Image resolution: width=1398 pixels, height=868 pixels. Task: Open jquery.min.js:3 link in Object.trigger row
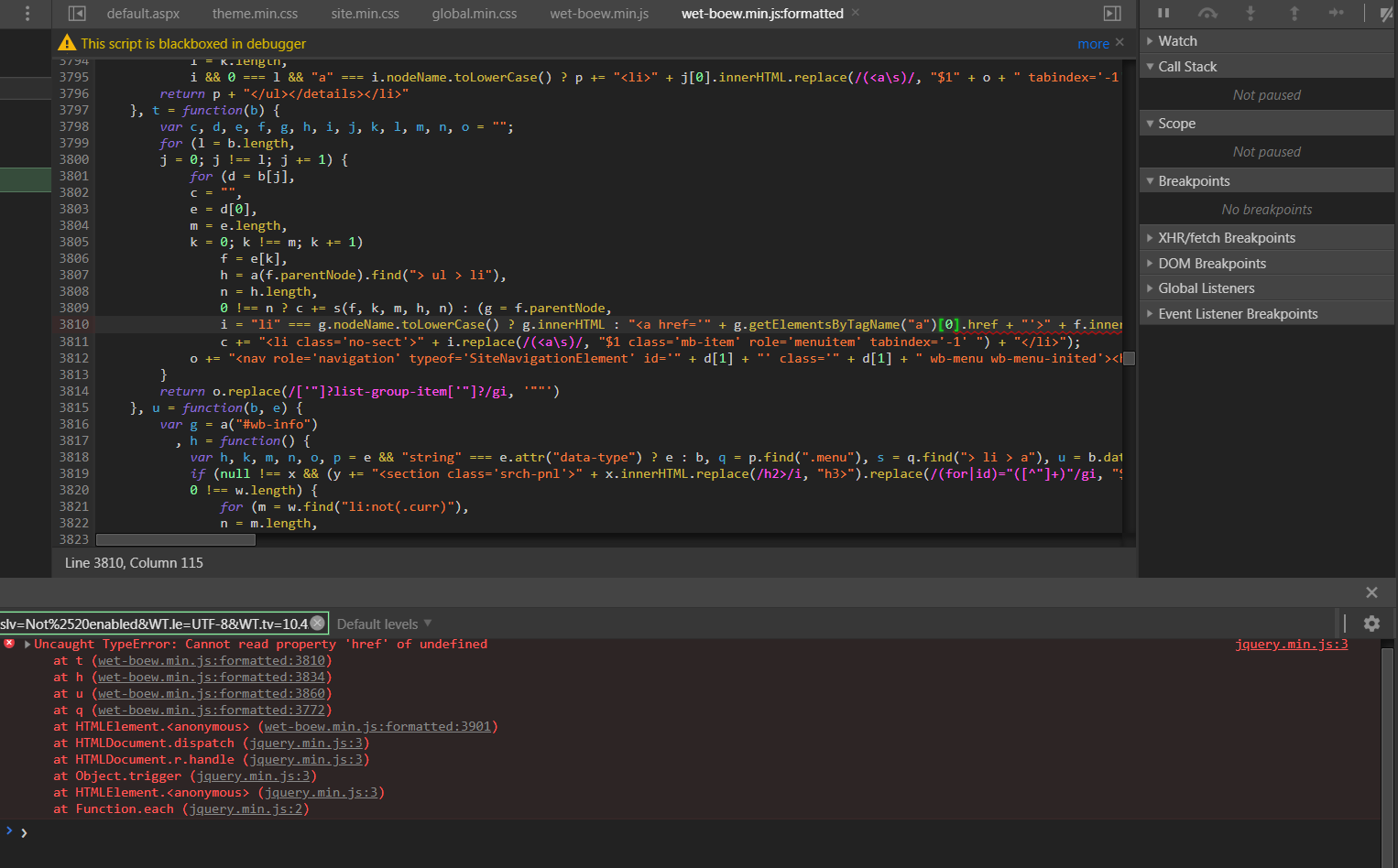[254, 776]
